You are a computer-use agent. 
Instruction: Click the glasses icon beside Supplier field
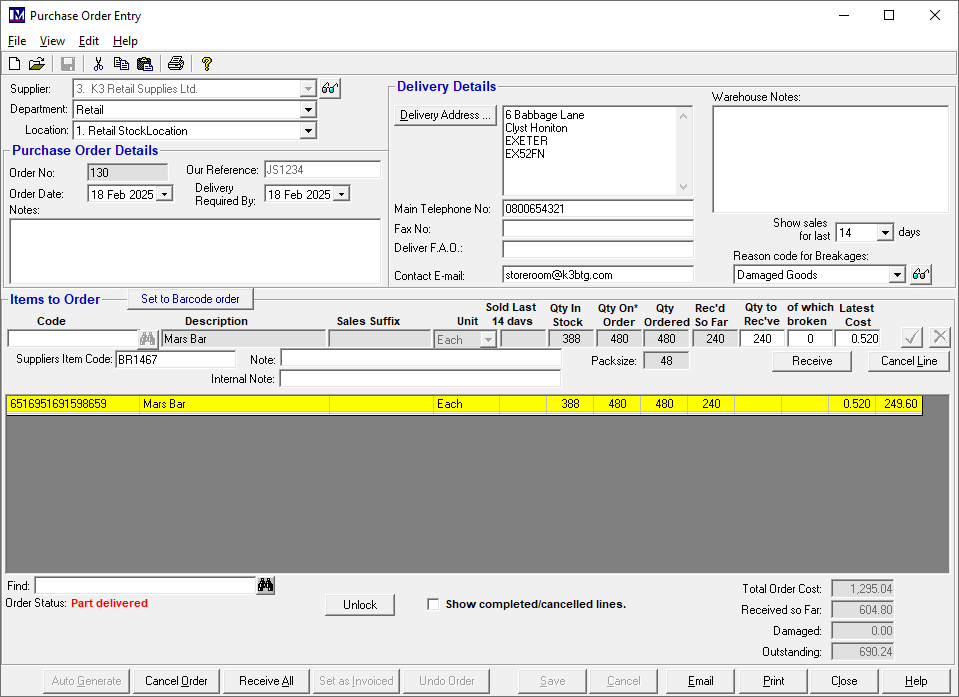[x=330, y=89]
